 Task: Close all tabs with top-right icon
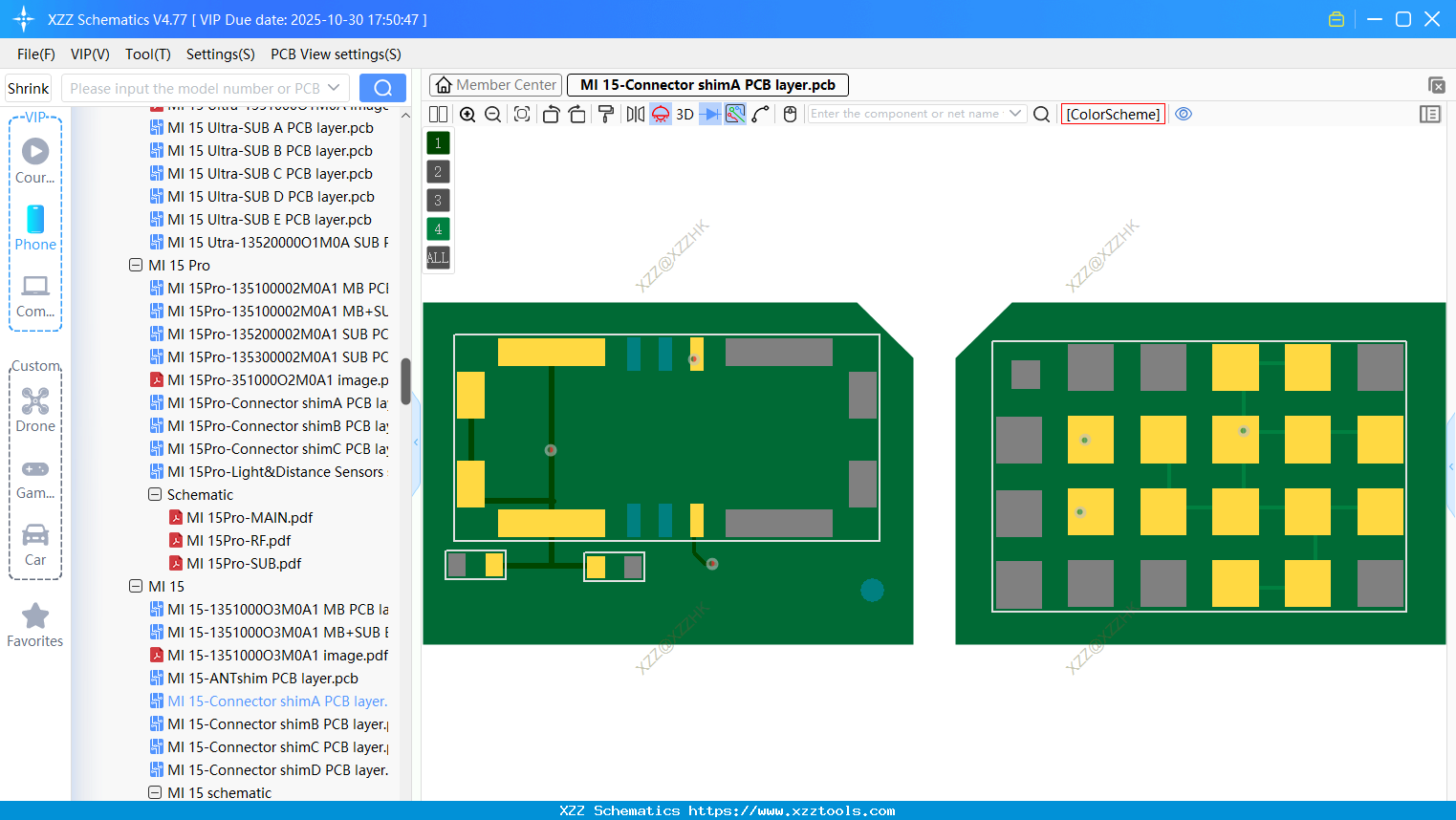click(x=1436, y=85)
